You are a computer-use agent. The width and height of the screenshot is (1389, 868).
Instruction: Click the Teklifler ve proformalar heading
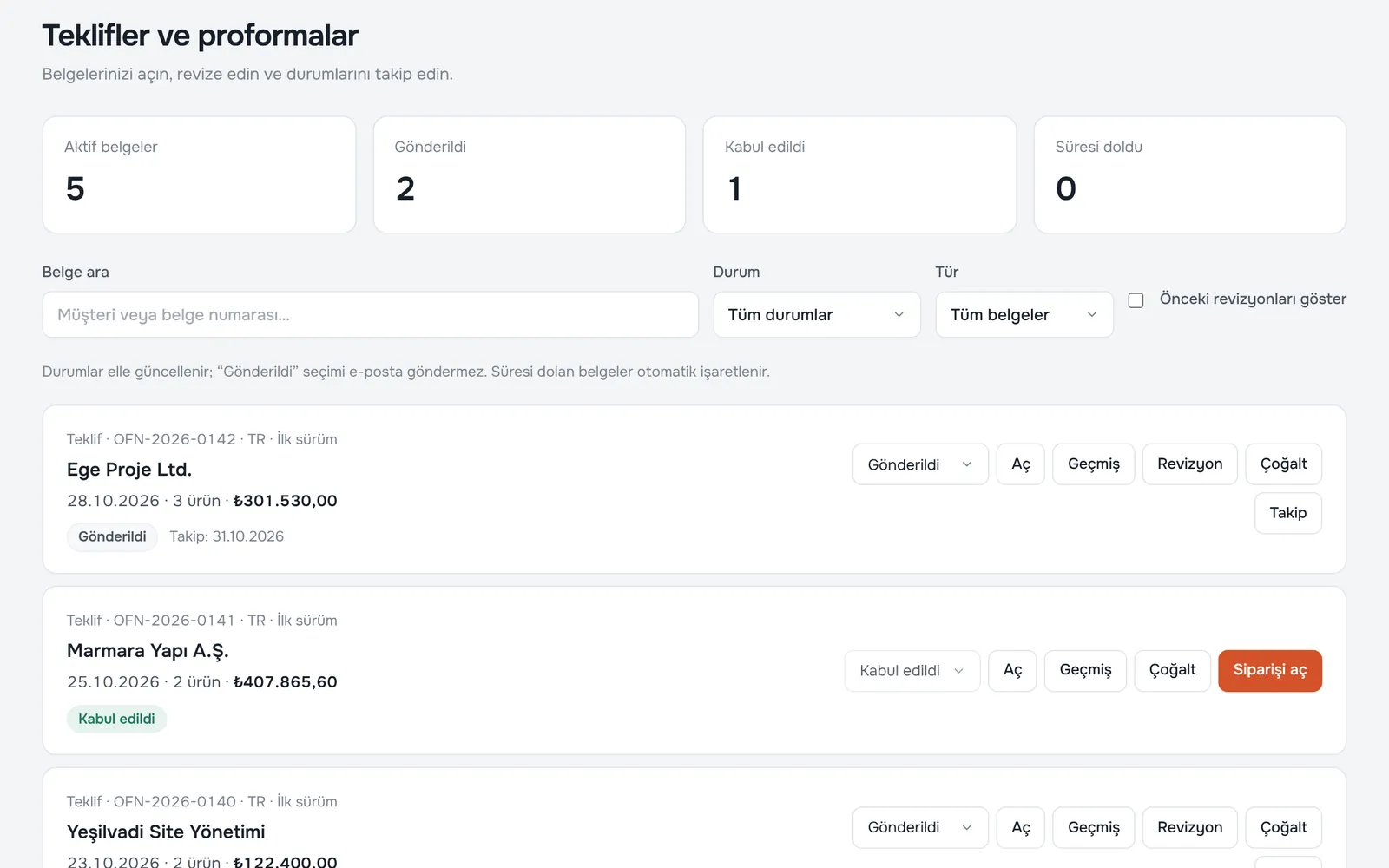pyautogui.click(x=201, y=36)
